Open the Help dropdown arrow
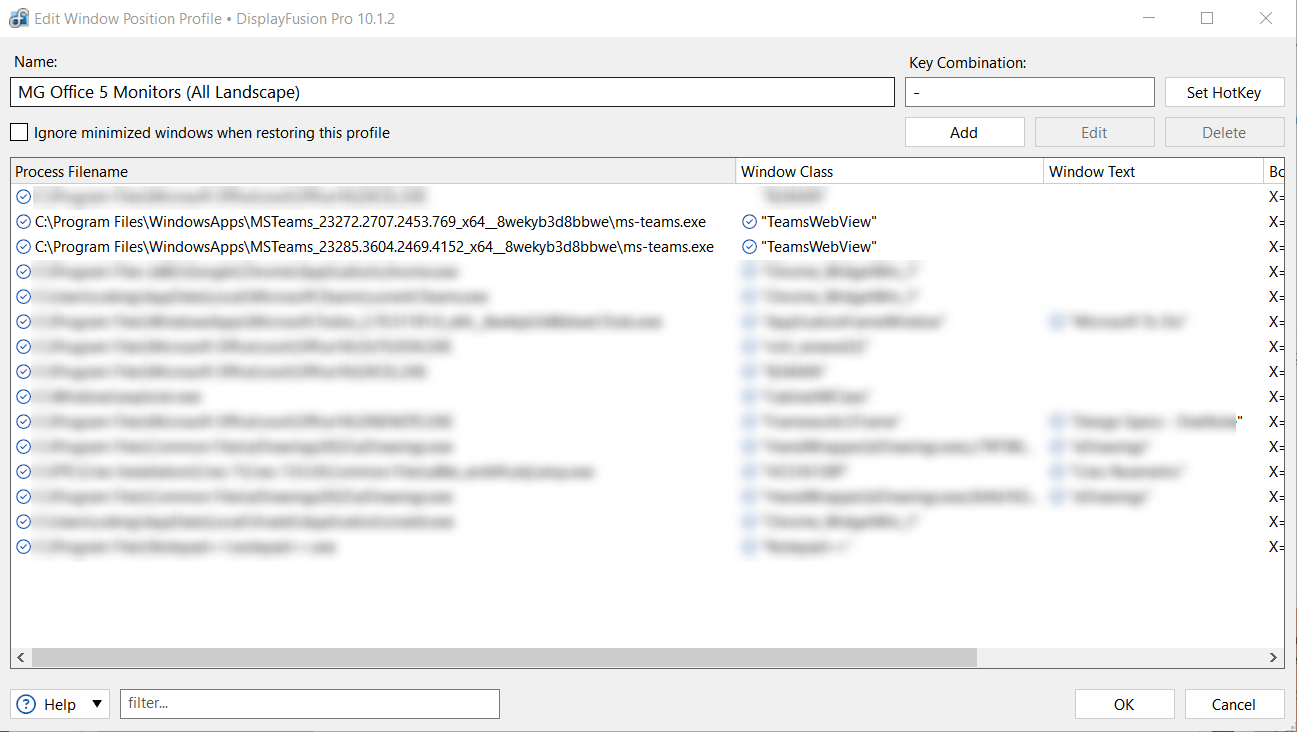Image resolution: width=1297 pixels, height=732 pixels. click(x=97, y=704)
